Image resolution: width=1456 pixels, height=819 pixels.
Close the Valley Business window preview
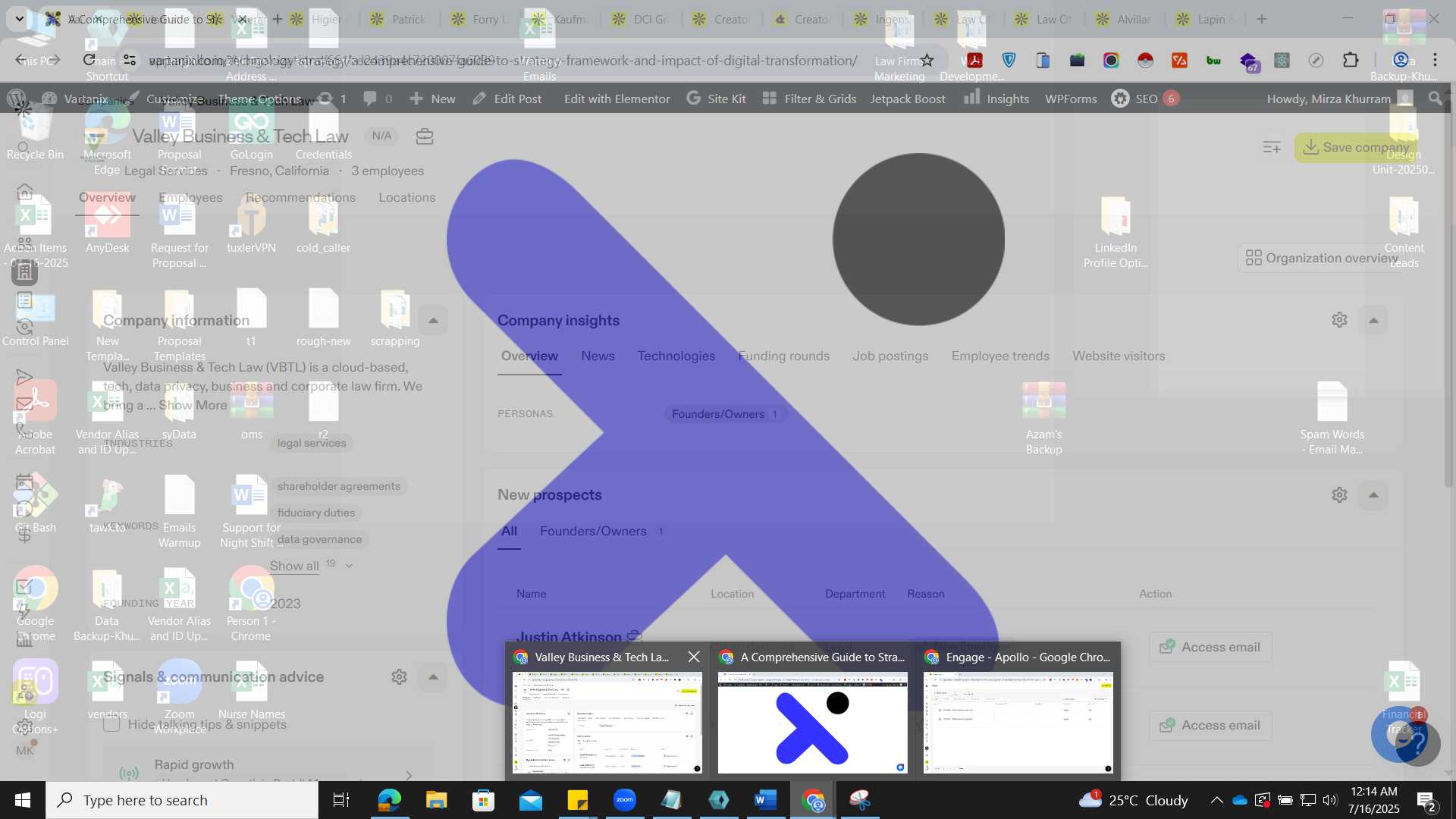[x=694, y=657]
